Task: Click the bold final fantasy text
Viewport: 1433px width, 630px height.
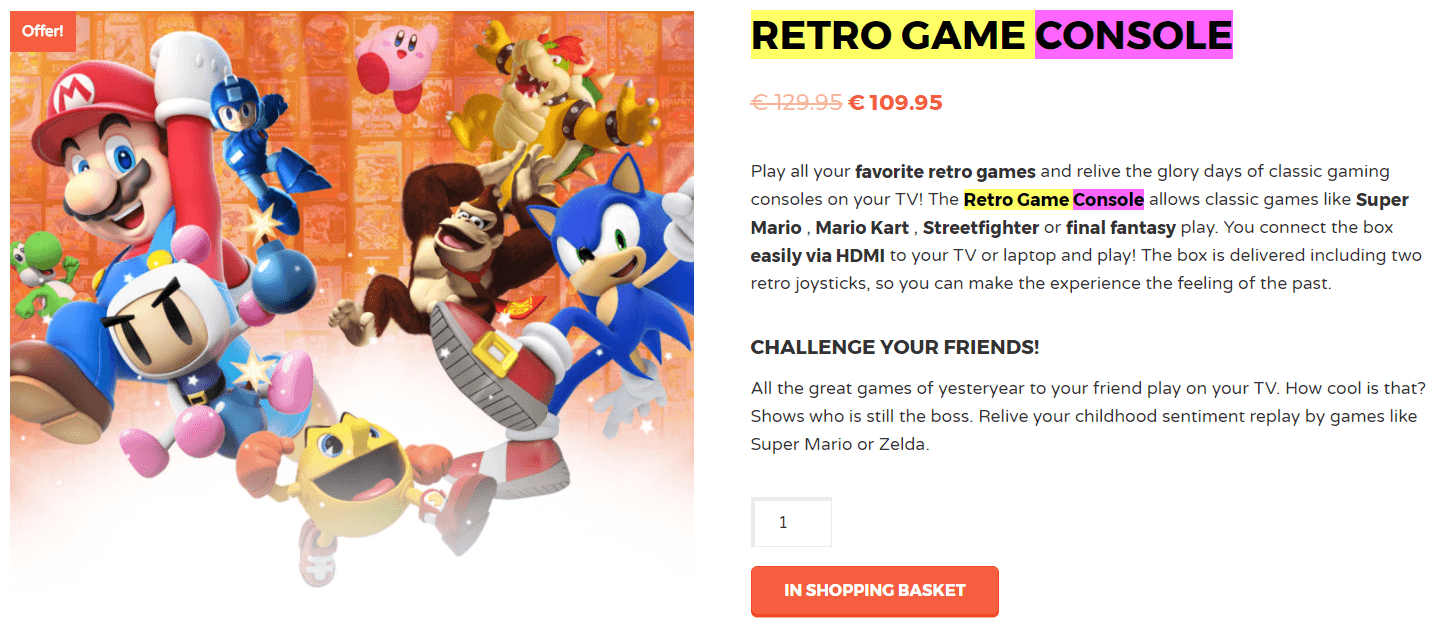Action: click(1121, 227)
